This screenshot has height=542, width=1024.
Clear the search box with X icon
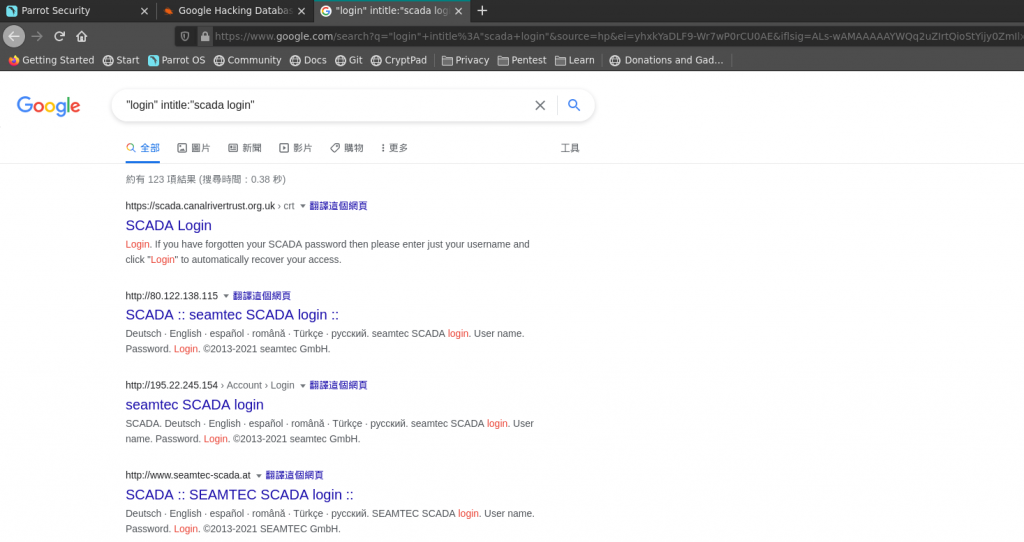(540, 105)
